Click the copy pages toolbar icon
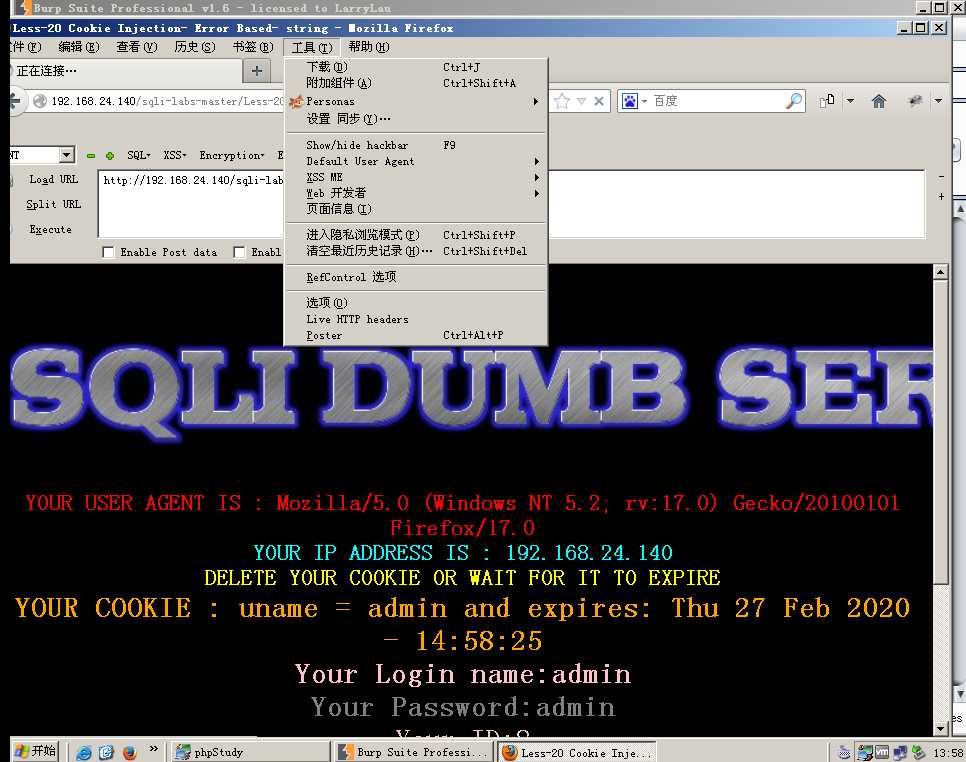 click(827, 100)
